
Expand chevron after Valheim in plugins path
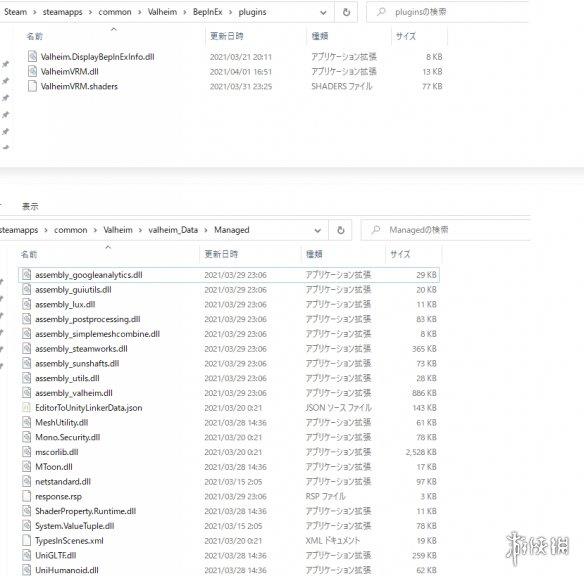pyautogui.click(x=185, y=12)
